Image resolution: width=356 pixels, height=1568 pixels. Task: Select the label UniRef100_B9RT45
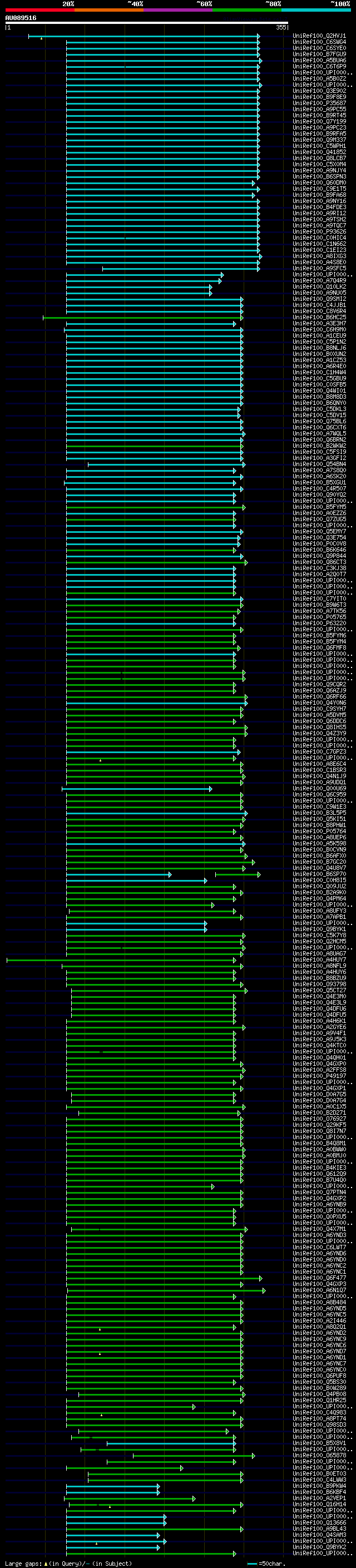point(319,115)
